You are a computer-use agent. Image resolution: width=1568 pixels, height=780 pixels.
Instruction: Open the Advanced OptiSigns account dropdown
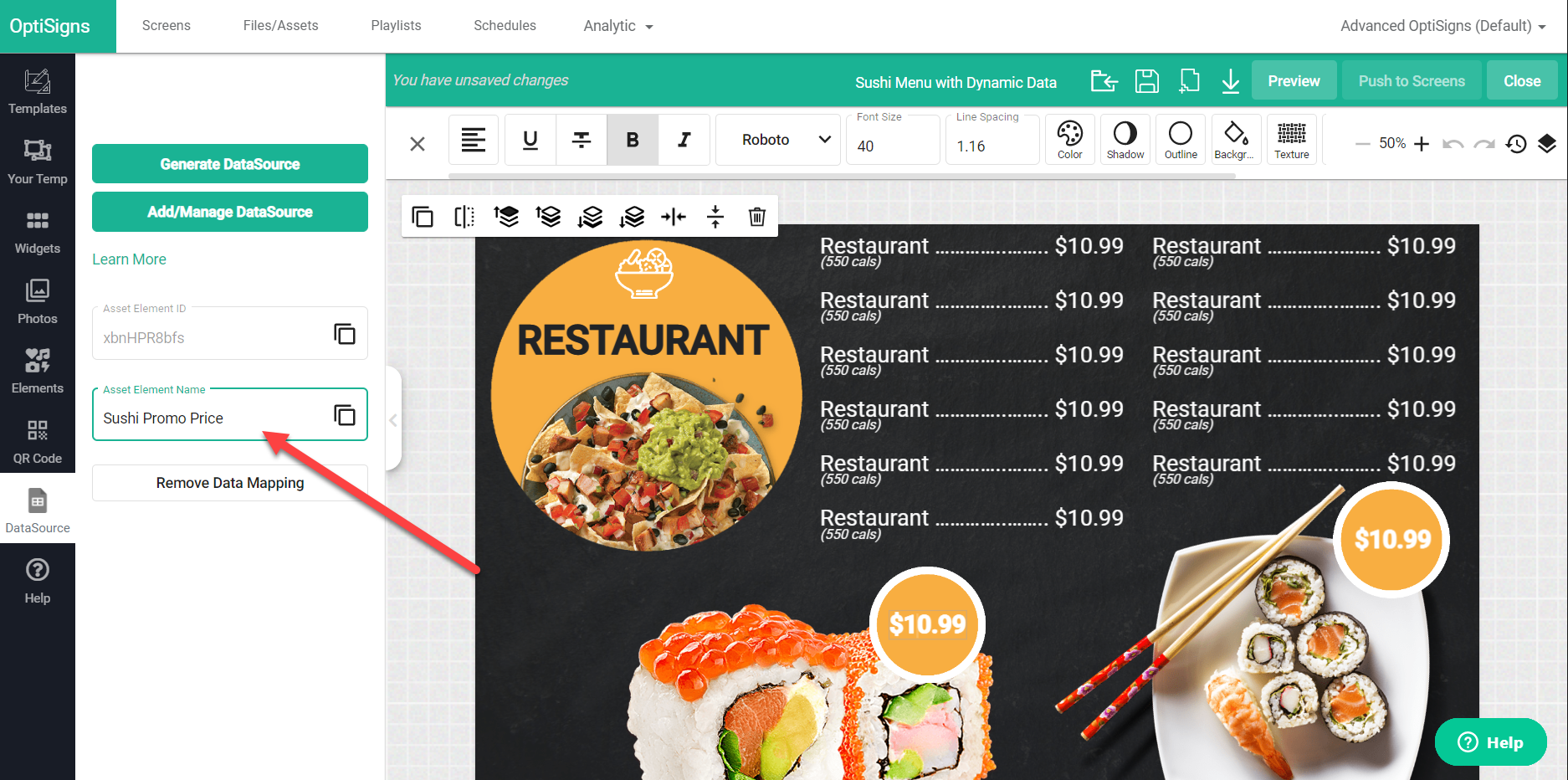point(1442,26)
